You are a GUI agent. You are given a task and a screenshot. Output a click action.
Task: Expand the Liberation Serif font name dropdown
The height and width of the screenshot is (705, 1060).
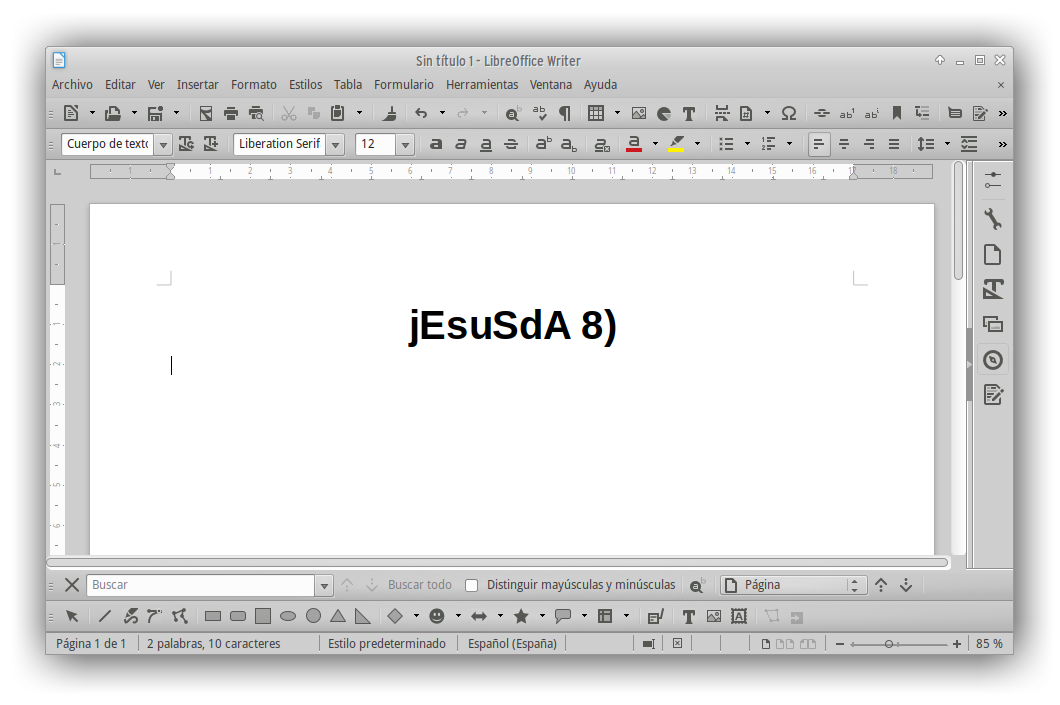tap(335, 145)
